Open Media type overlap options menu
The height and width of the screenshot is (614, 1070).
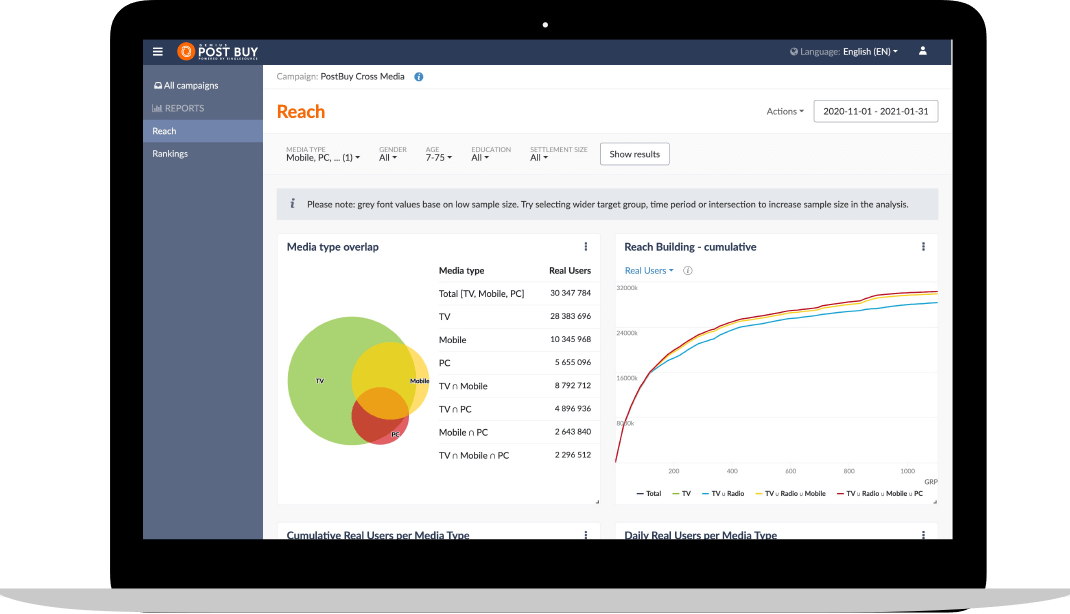click(585, 247)
